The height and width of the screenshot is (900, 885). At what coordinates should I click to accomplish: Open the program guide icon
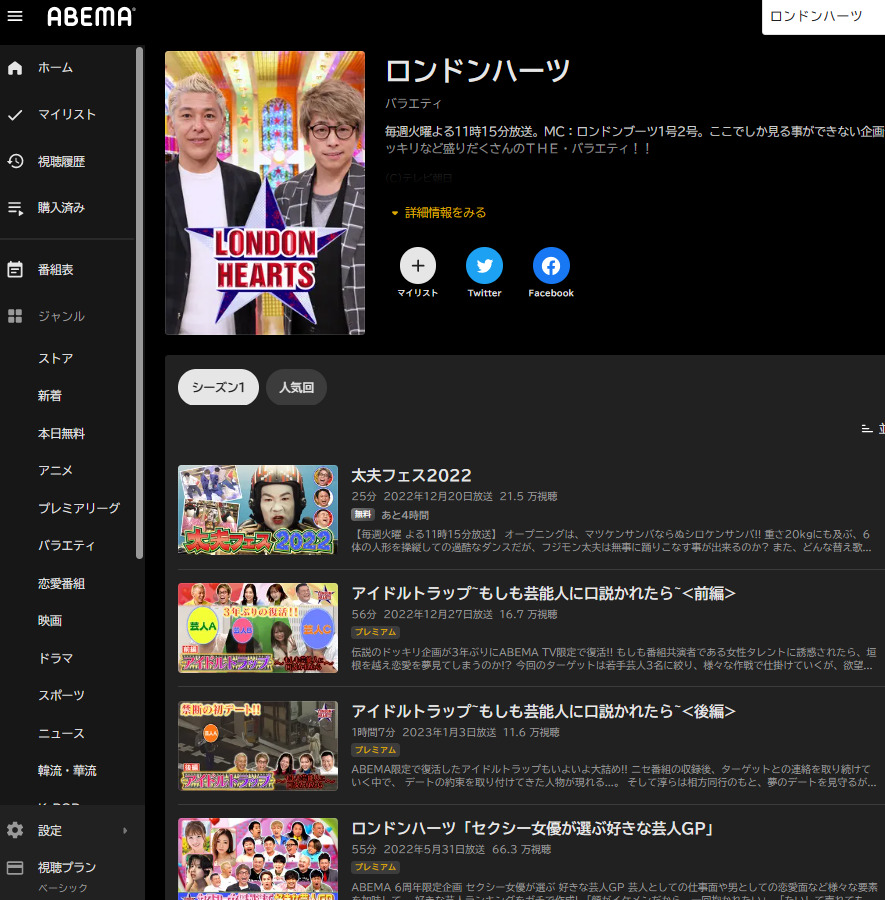15,269
